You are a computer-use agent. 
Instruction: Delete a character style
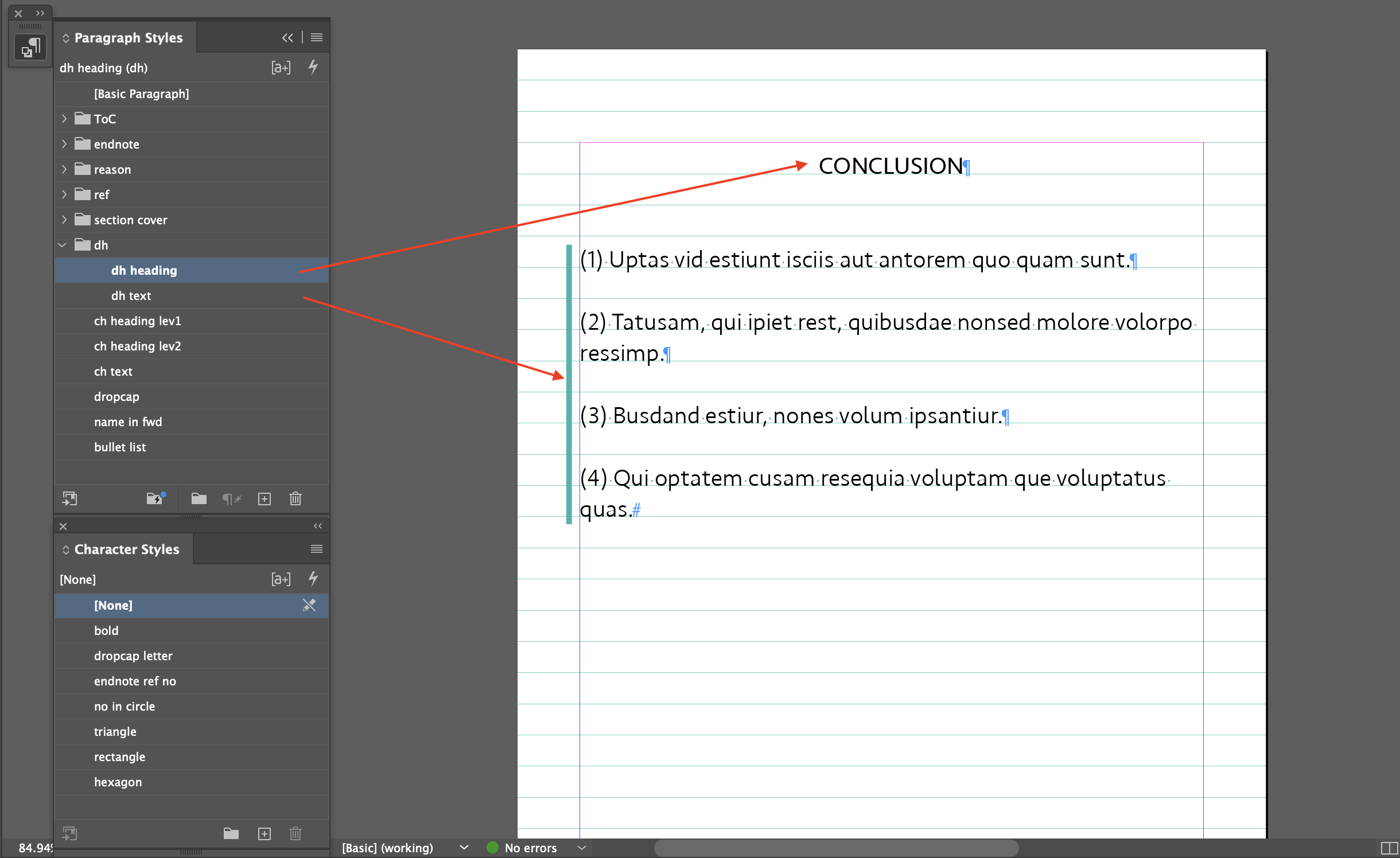(x=296, y=833)
